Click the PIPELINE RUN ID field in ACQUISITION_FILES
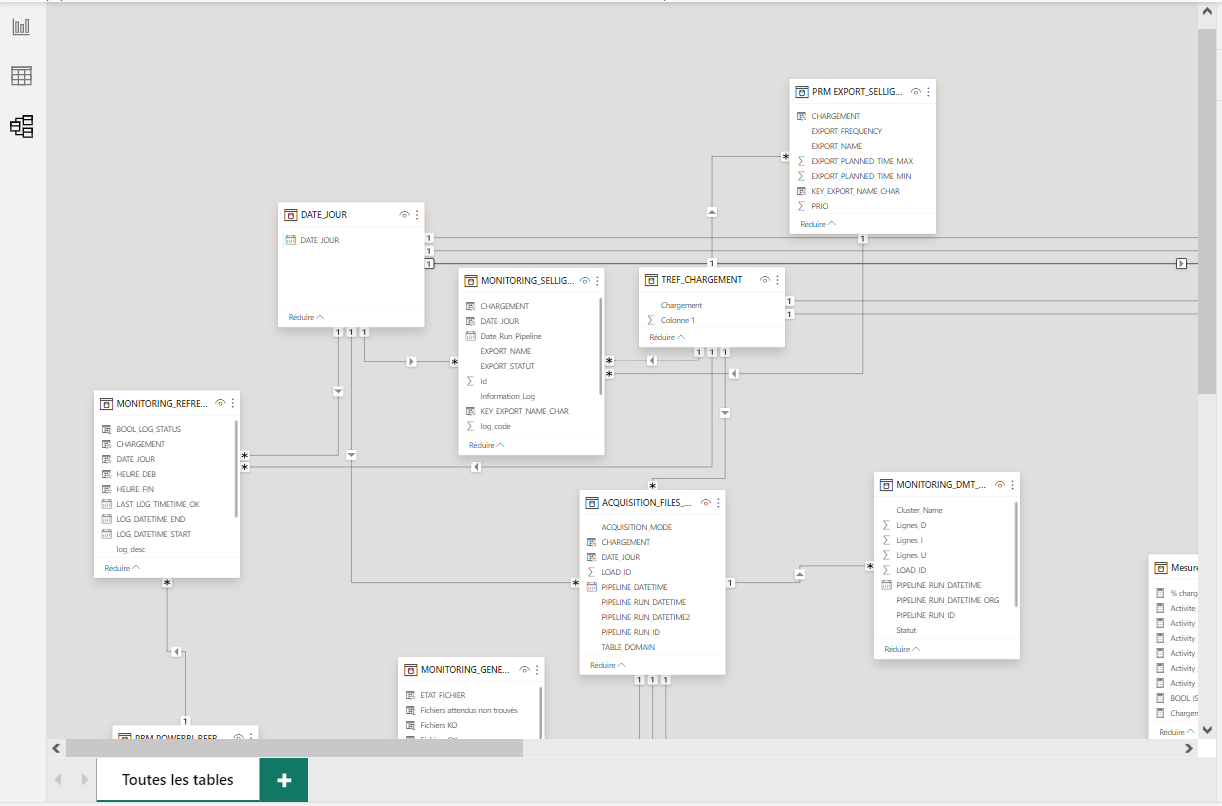1222x806 pixels. coord(630,632)
